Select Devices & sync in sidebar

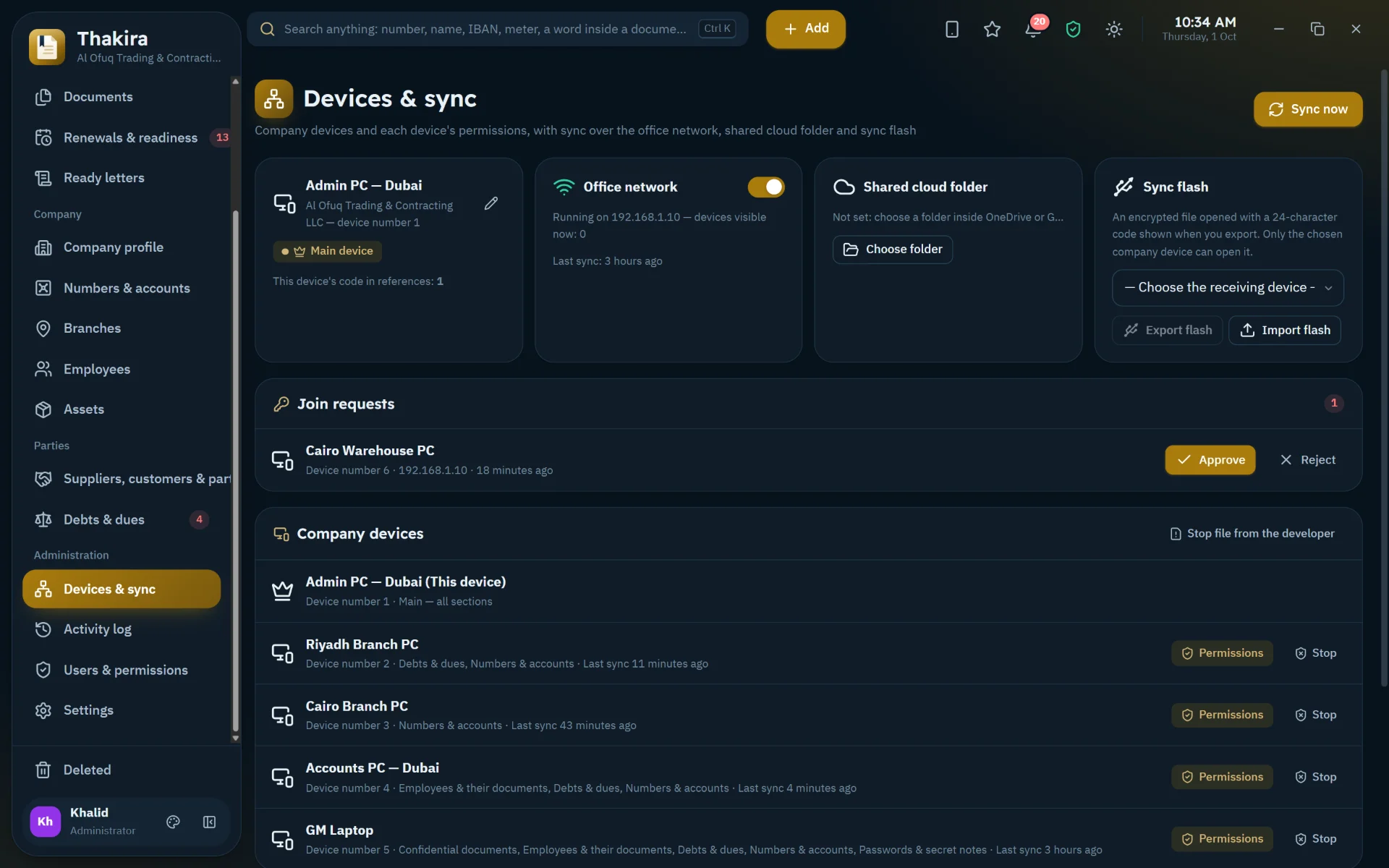[122, 589]
